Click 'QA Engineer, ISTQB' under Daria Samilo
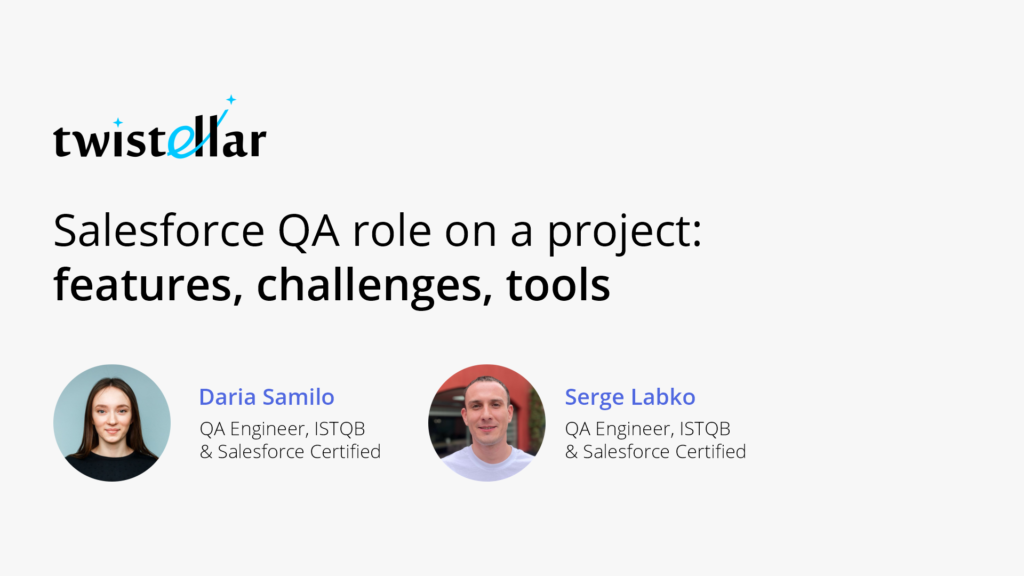The height and width of the screenshot is (576, 1024). pos(282,429)
